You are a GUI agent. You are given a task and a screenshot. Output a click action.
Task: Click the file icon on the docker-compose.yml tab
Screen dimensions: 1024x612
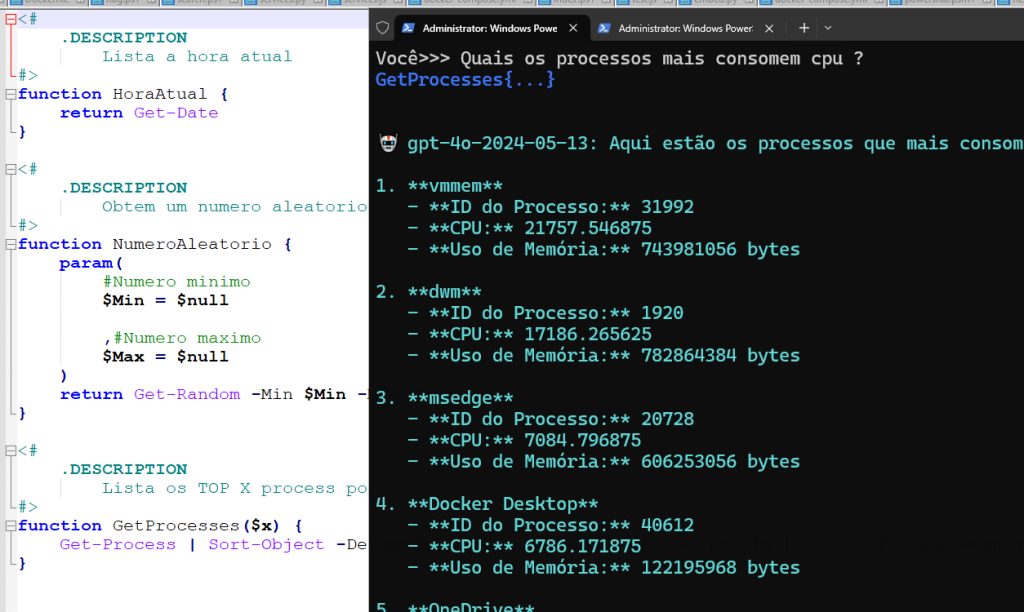[x=413, y=4]
